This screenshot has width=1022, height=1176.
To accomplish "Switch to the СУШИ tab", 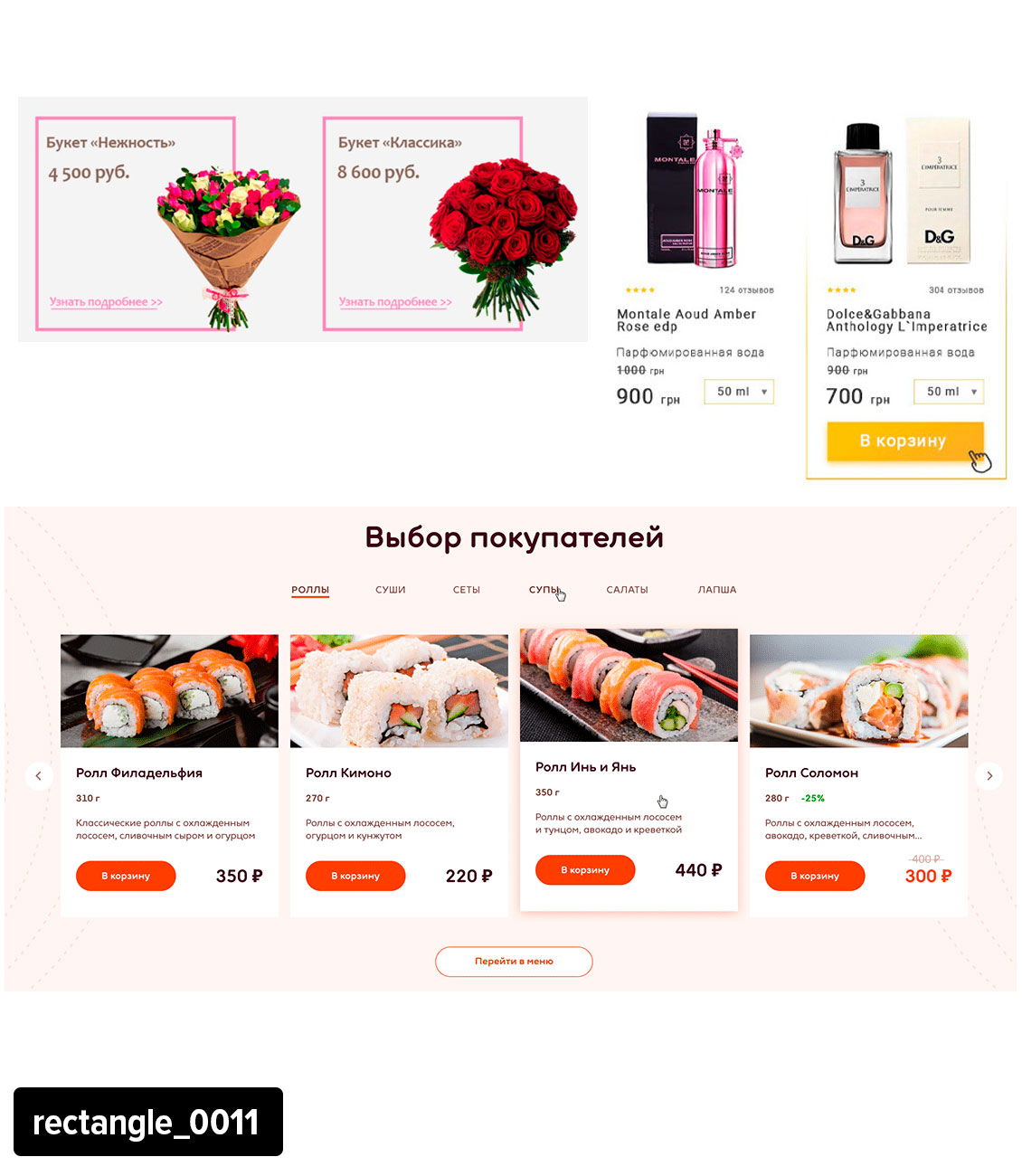I will tap(391, 590).
